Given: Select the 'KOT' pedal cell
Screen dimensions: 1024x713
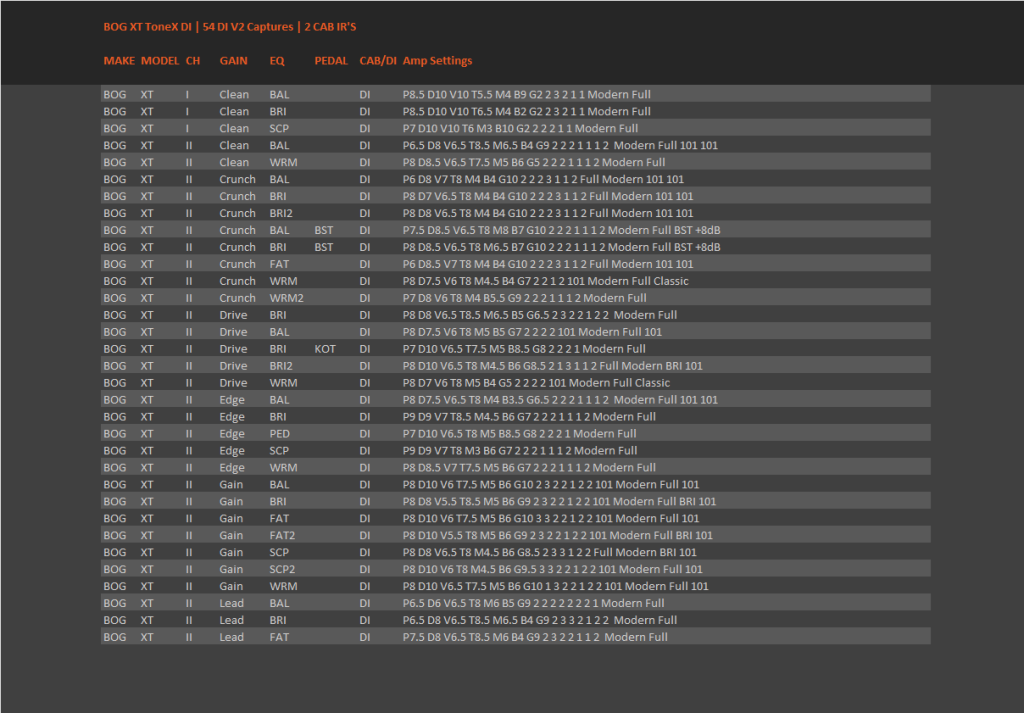Looking at the screenshot, I should pyautogui.click(x=325, y=349).
